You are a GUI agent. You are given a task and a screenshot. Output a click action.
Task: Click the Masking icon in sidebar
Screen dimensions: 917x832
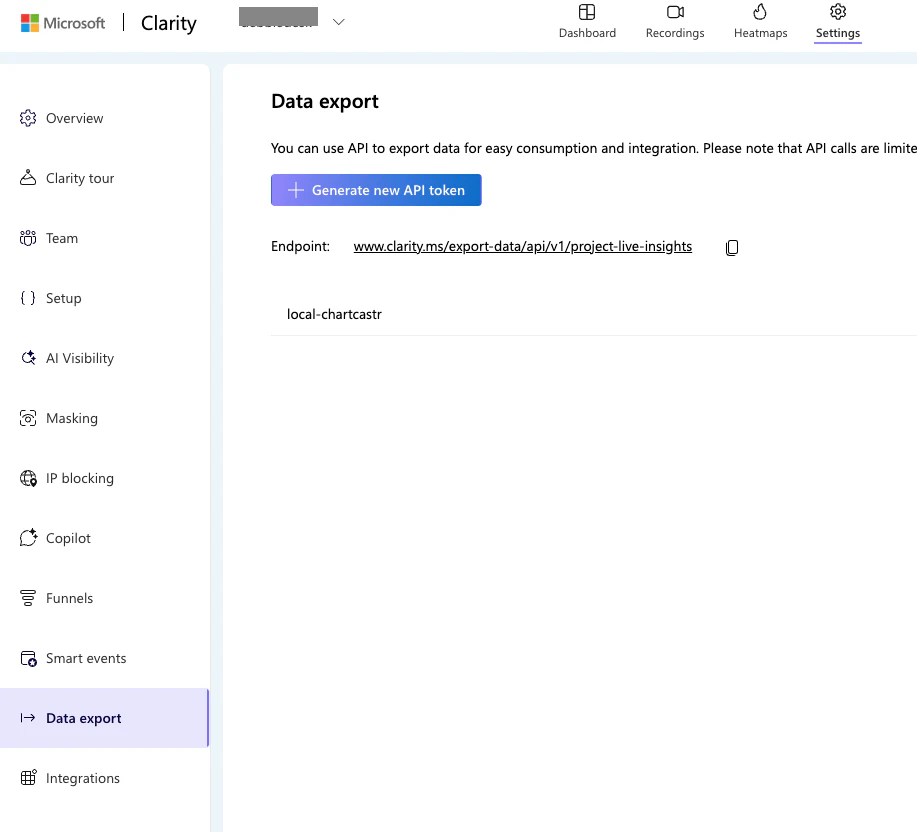27,418
